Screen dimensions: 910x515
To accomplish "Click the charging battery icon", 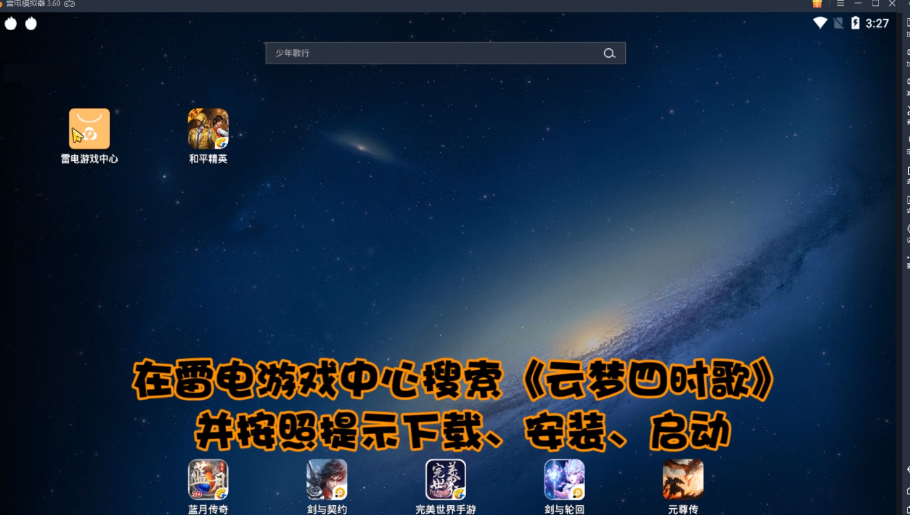I will point(855,23).
